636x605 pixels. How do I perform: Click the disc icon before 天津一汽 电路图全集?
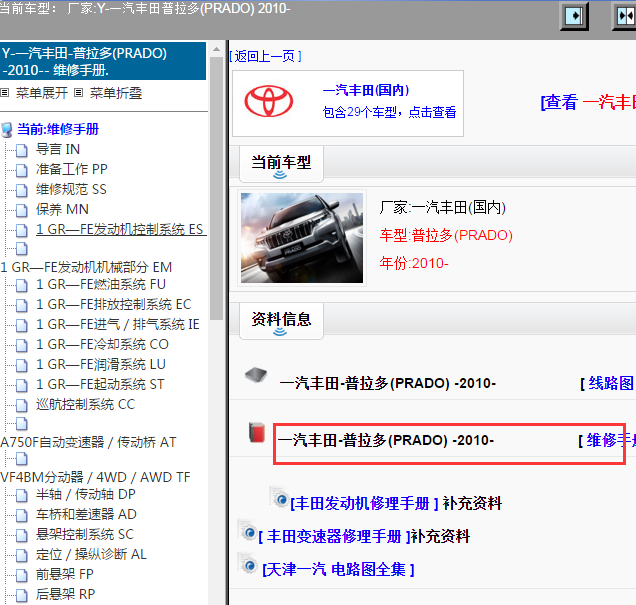point(247,564)
